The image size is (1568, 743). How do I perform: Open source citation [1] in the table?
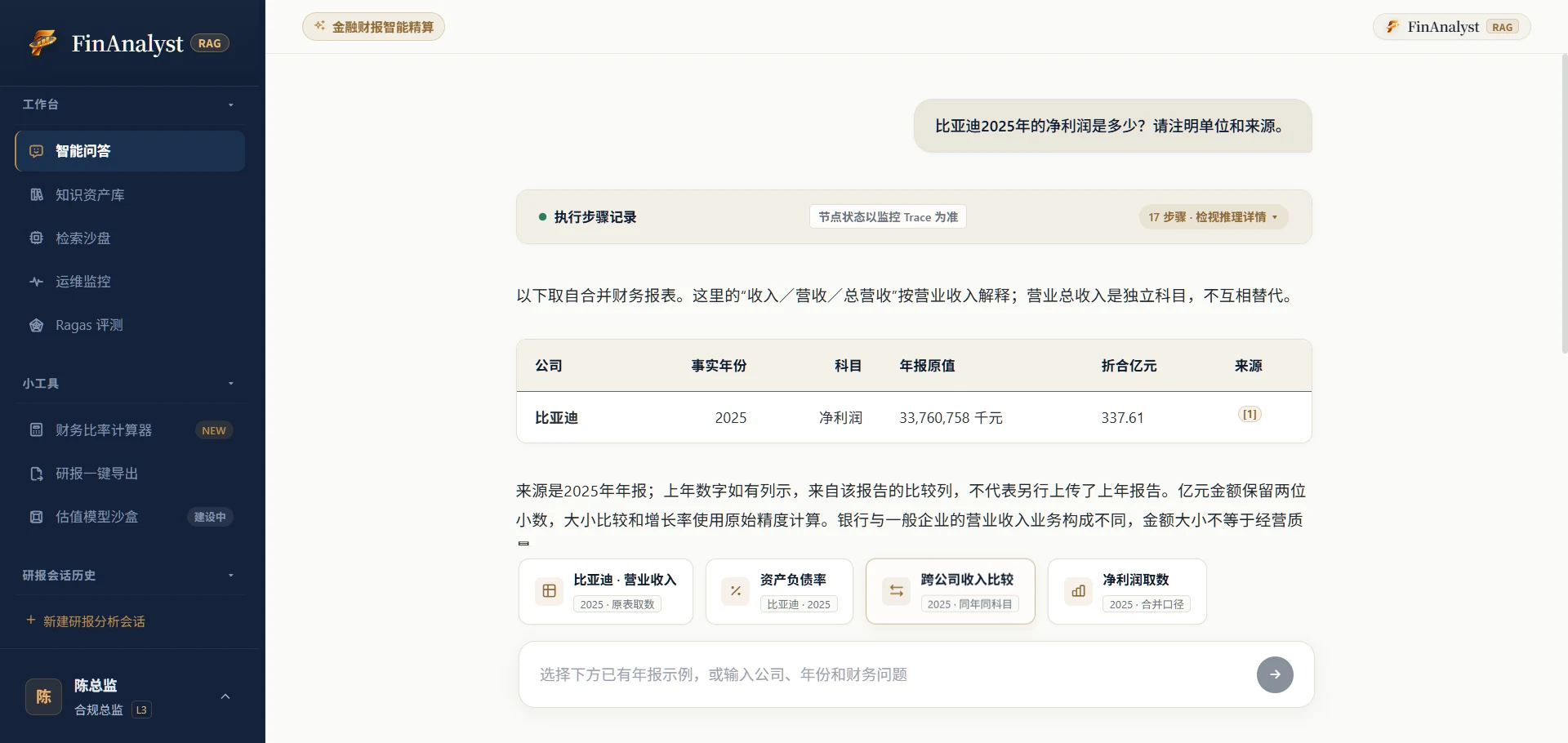(x=1249, y=414)
